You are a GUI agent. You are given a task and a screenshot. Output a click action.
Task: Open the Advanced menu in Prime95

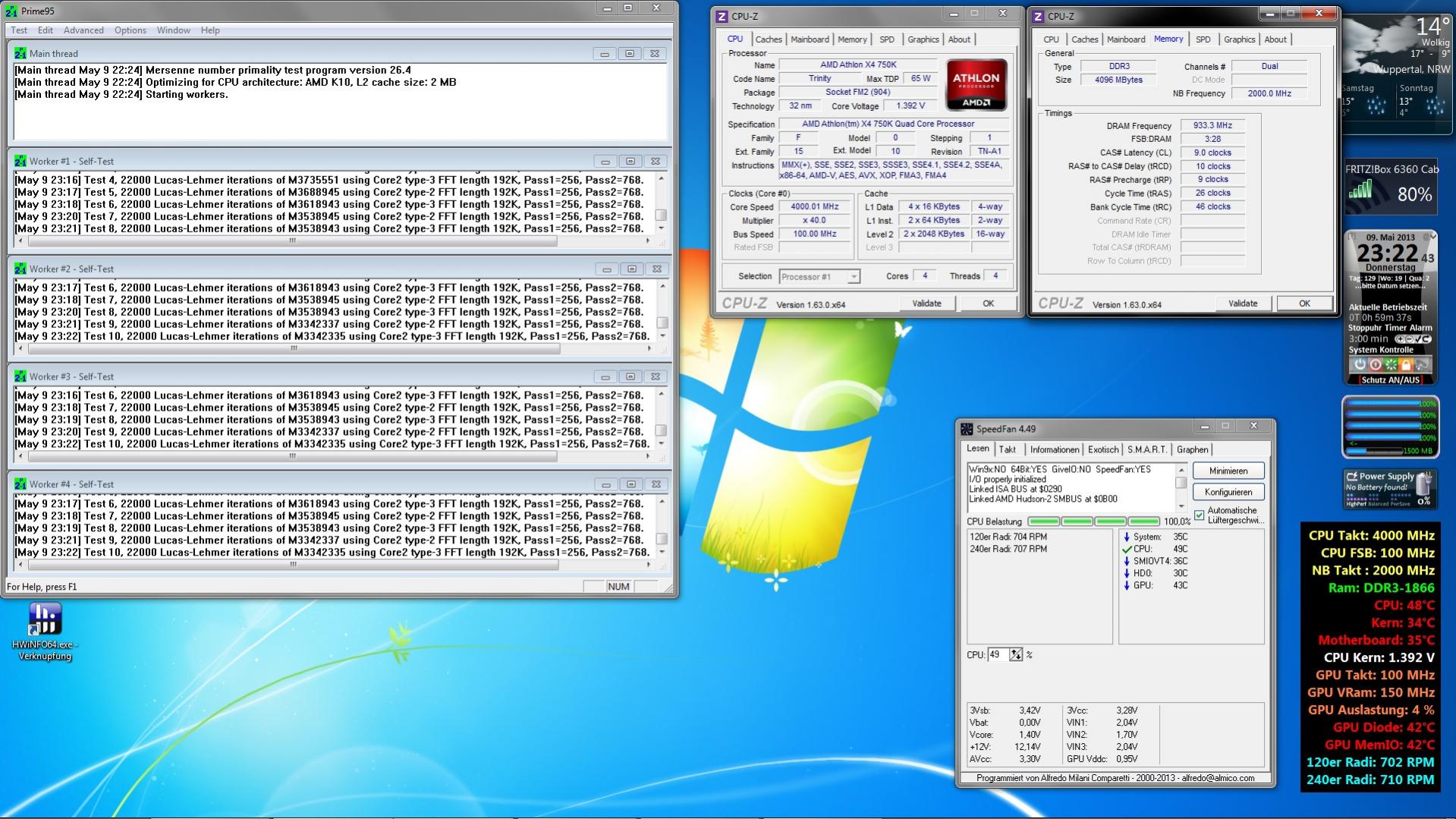coord(83,30)
